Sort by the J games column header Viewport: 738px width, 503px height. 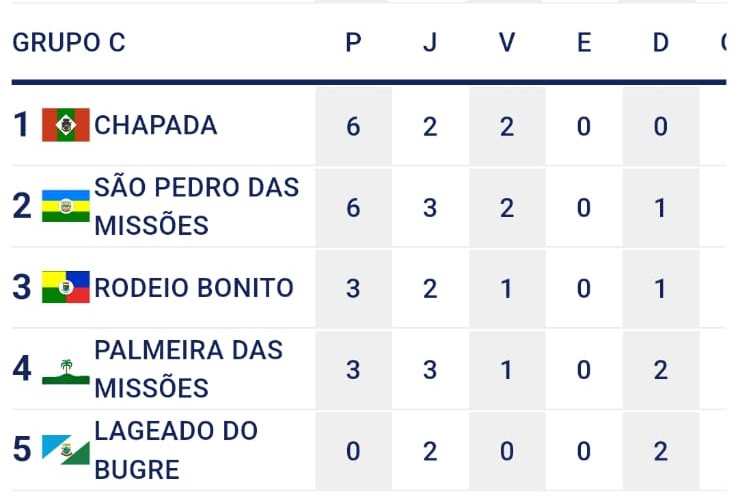[430, 43]
